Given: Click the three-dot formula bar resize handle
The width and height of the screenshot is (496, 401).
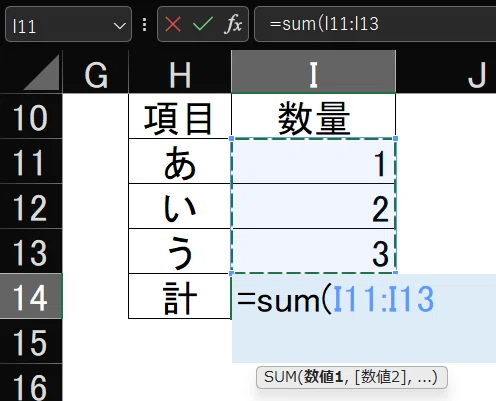Looking at the screenshot, I should [x=144, y=25].
